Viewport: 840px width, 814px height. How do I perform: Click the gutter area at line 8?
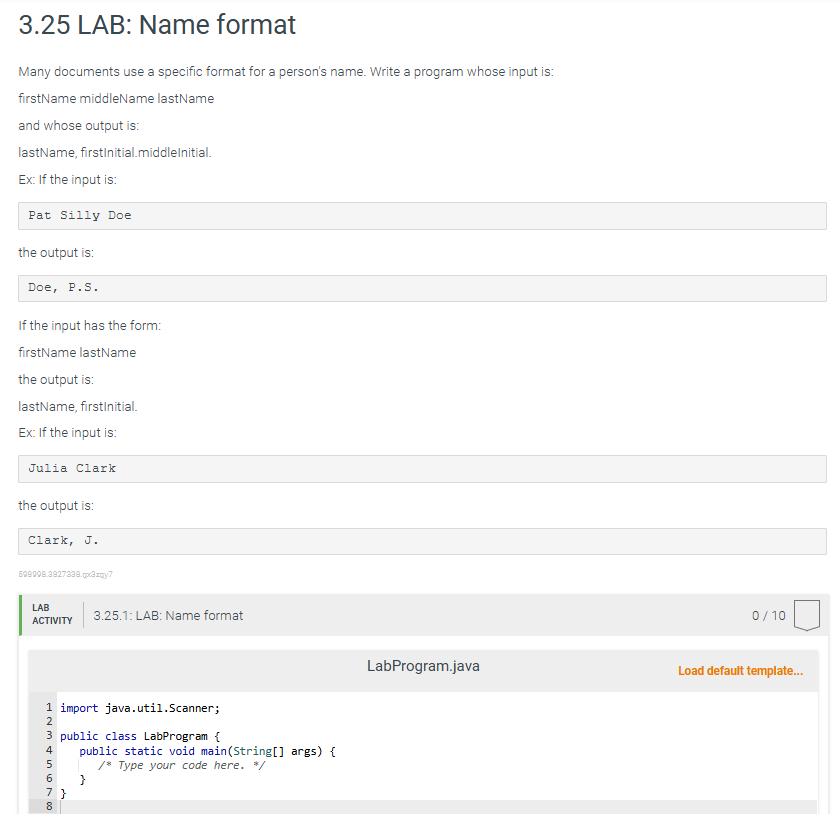click(48, 806)
